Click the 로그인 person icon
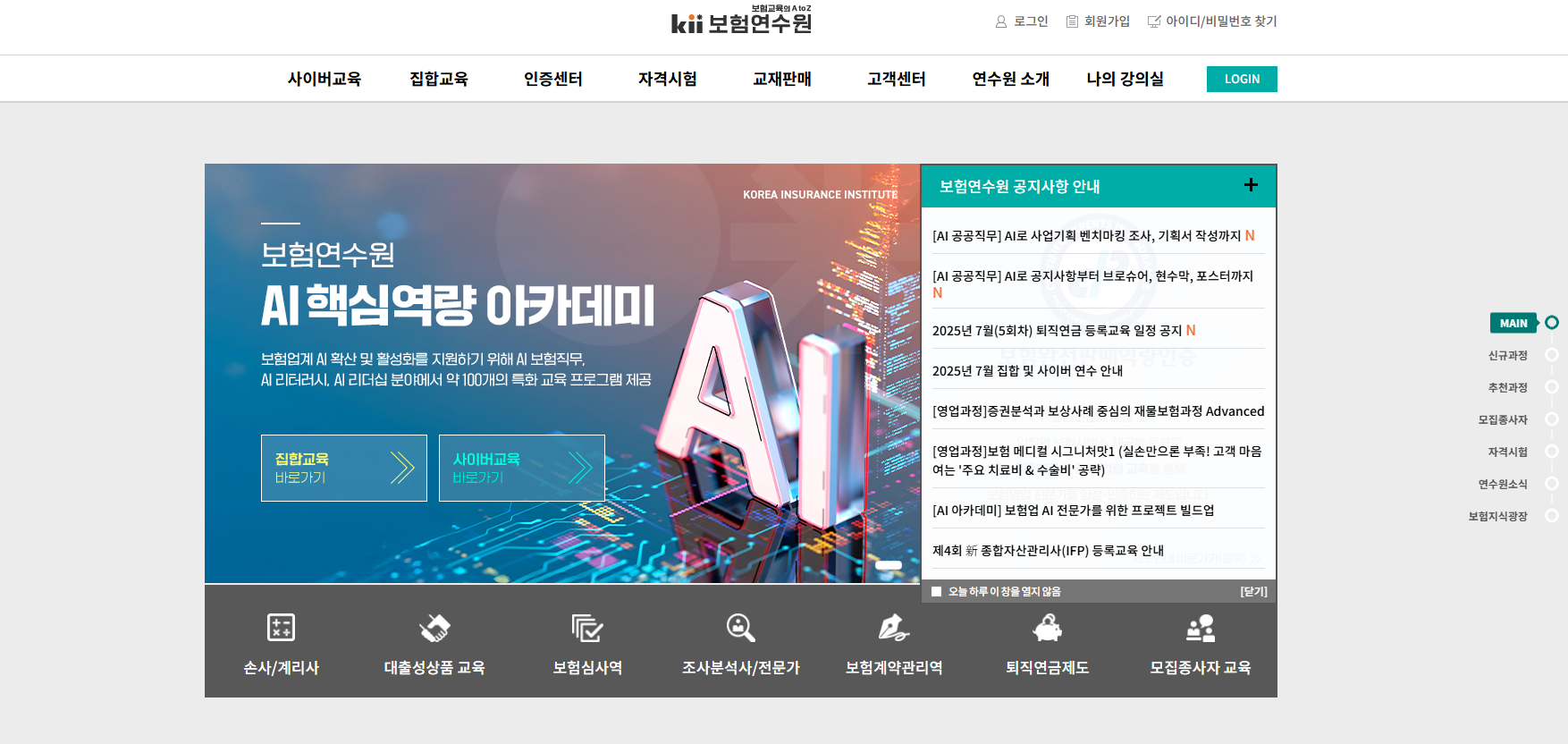 click(1001, 21)
